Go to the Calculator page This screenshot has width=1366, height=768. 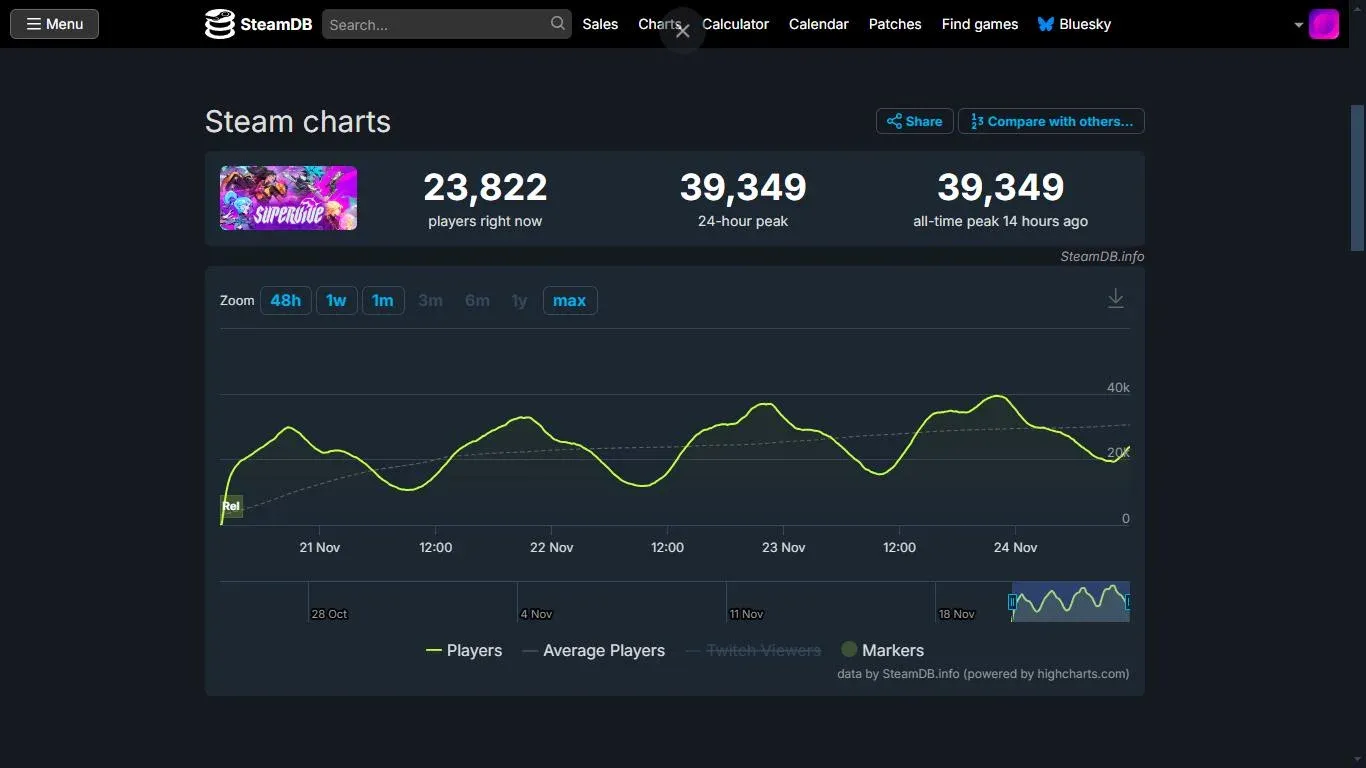[x=735, y=24]
